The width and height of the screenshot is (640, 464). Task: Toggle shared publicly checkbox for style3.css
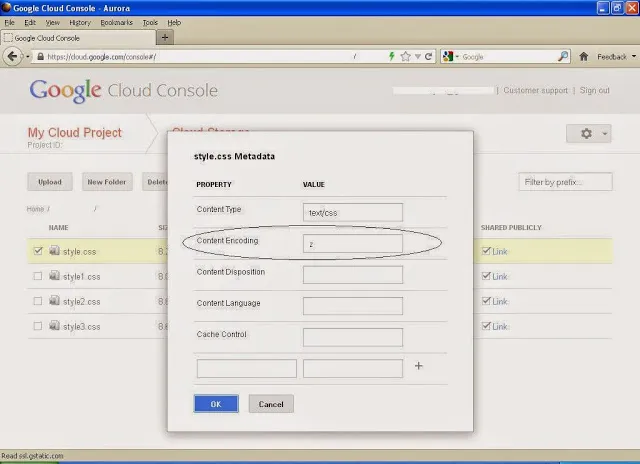click(486, 326)
